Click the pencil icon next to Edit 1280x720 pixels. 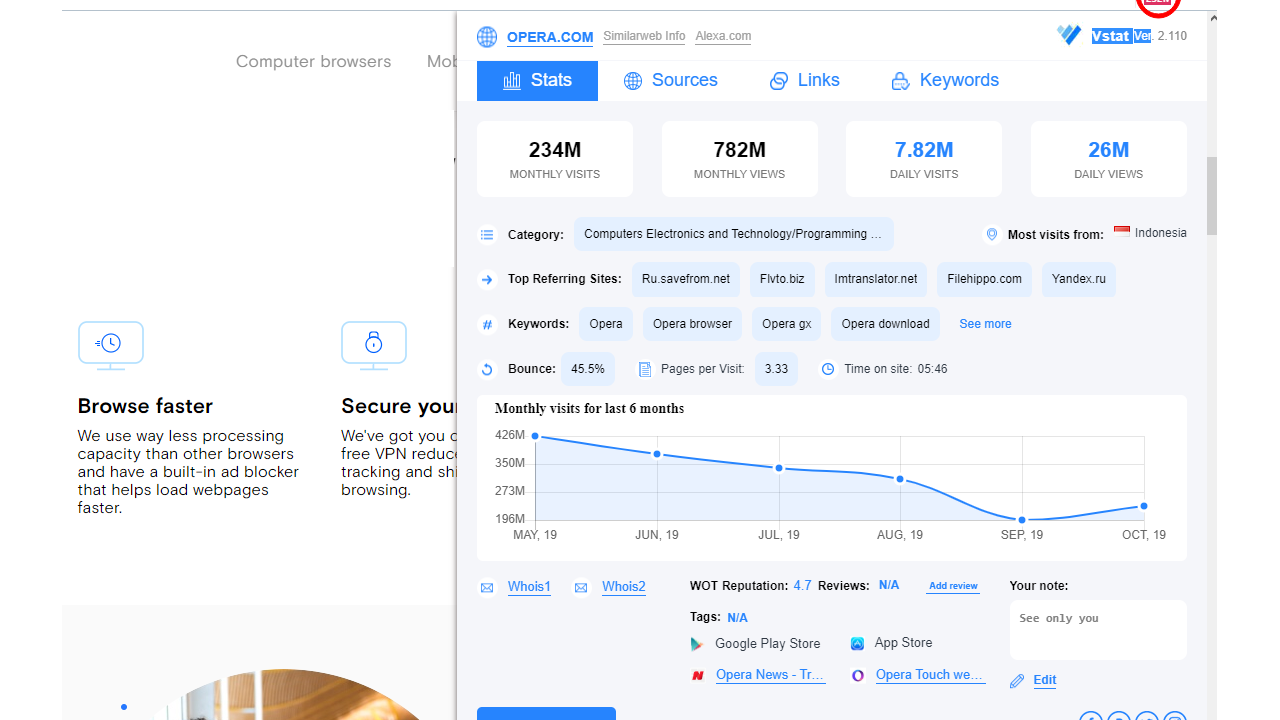[1017, 681]
